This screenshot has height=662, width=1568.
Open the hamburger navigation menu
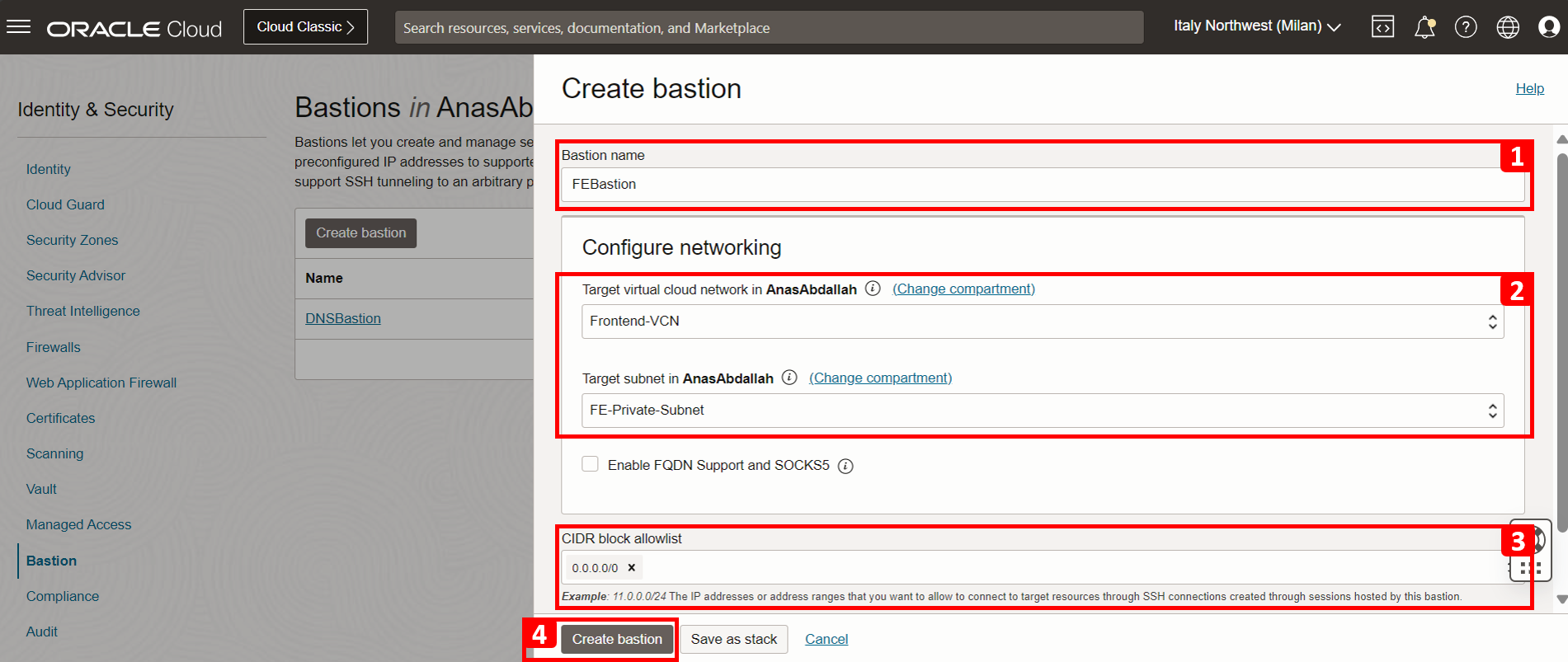point(18,27)
